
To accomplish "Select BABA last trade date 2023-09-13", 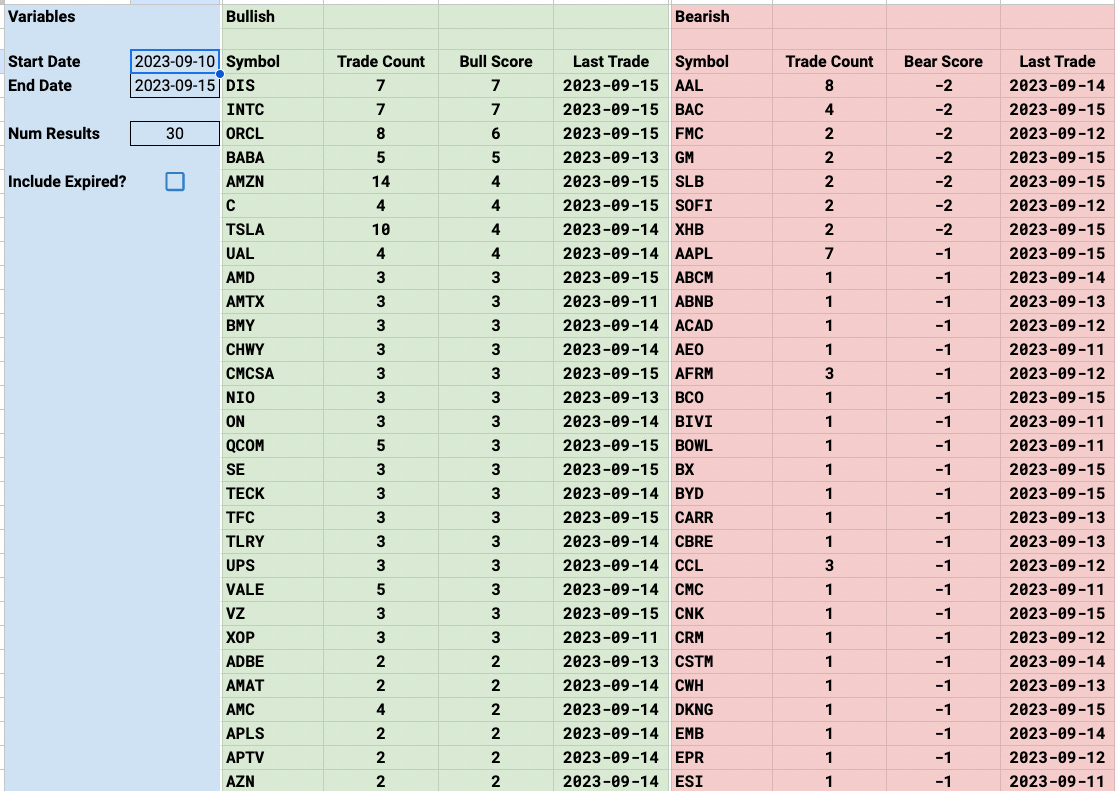I will (x=610, y=157).
